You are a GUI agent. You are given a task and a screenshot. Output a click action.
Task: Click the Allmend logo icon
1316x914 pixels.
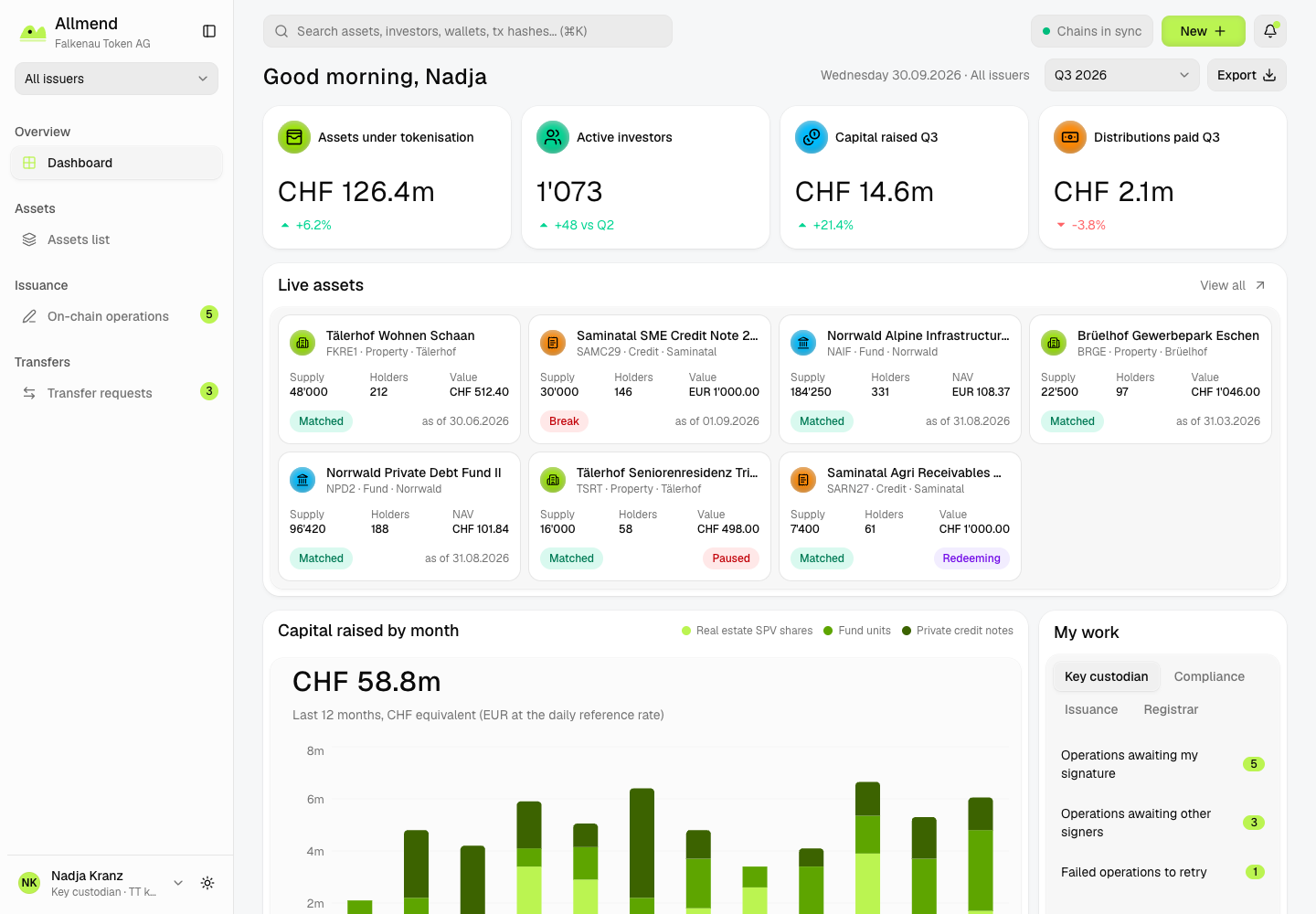[x=33, y=32]
